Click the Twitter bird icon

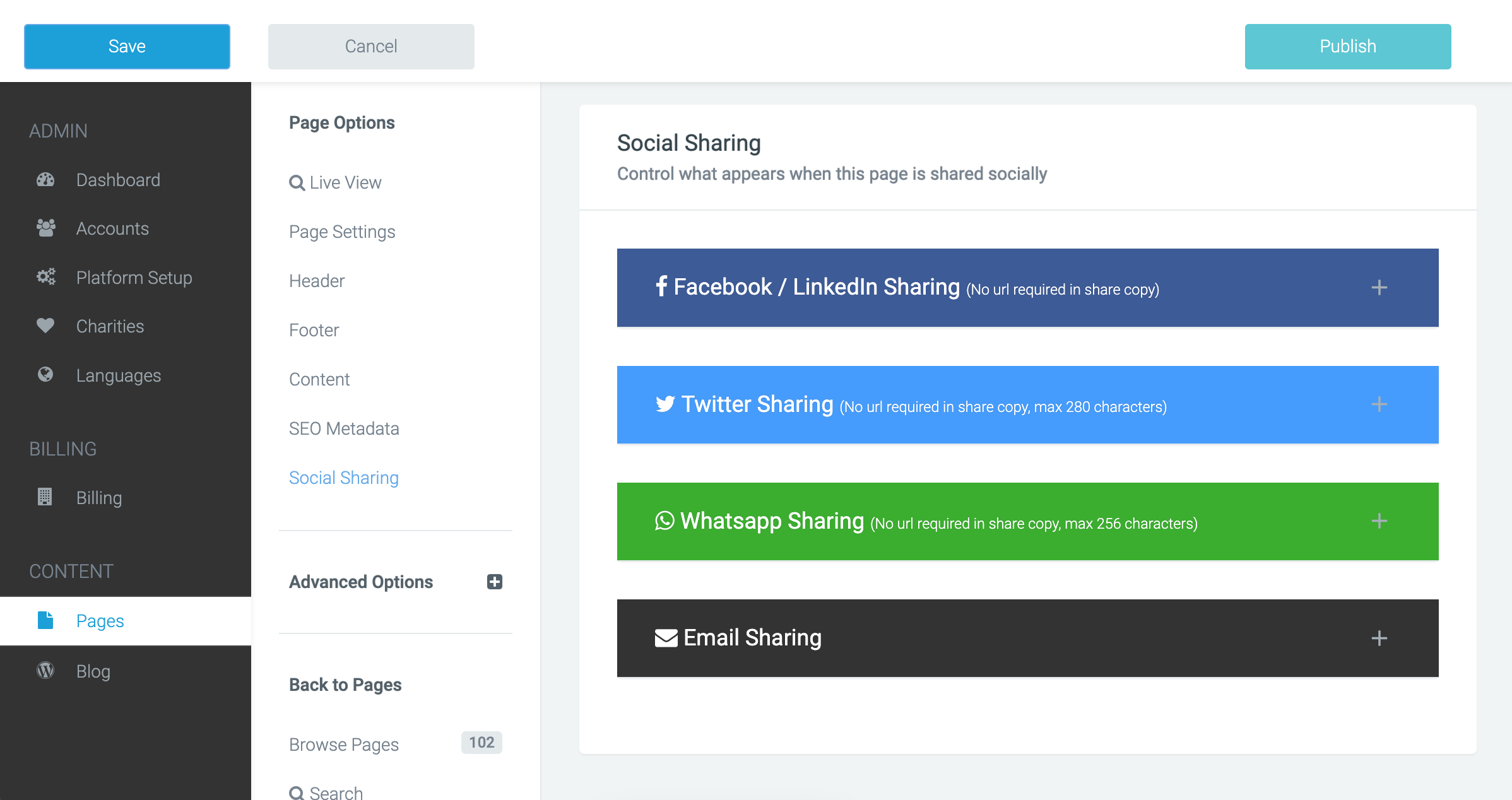tap(665, 404)
